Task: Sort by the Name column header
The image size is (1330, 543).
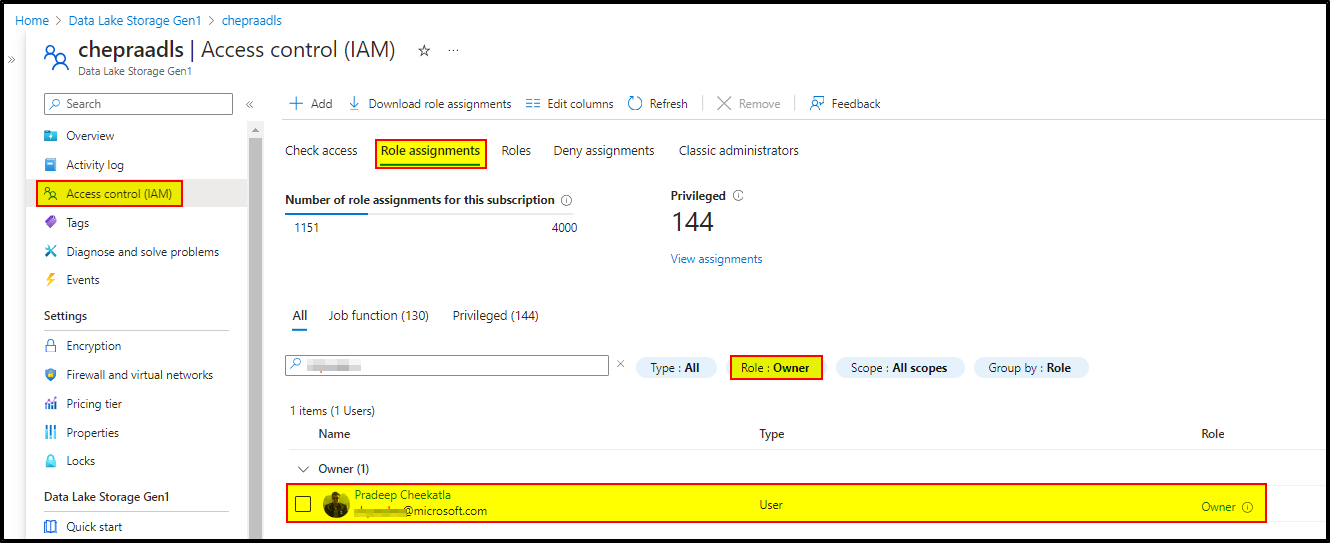Action: tap(335, 434)
